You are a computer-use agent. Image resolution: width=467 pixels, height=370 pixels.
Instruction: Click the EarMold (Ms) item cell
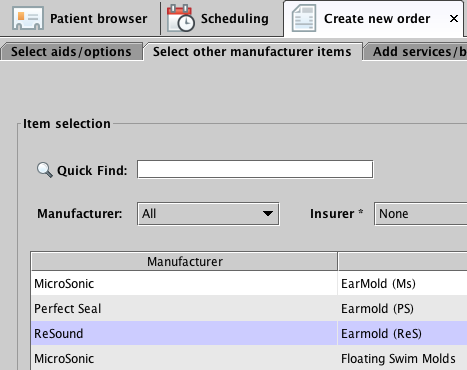(x=402, y=284)
